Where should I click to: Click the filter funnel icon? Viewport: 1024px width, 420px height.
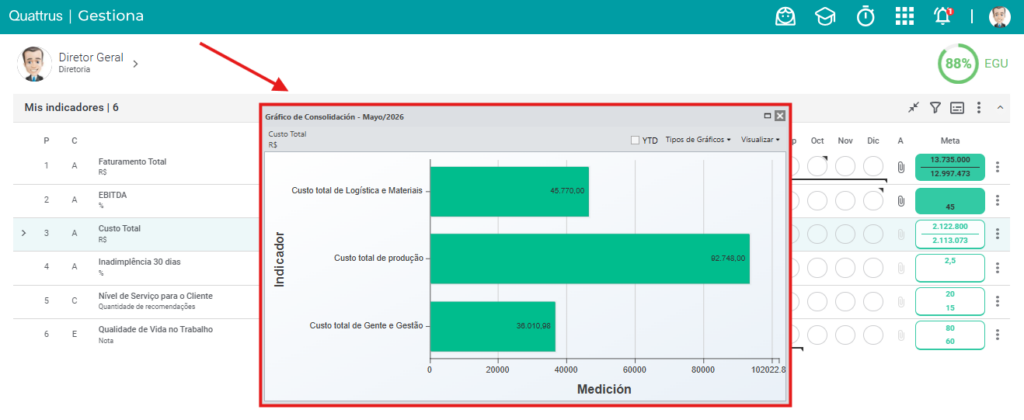[935, 108]
